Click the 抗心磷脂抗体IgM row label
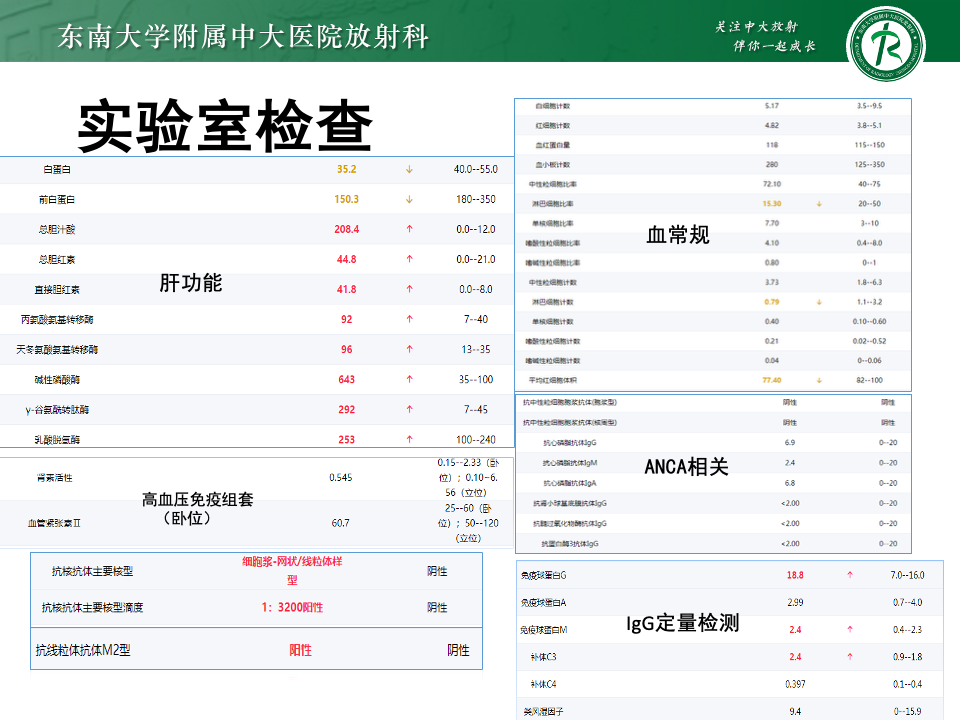 (570, 463)
